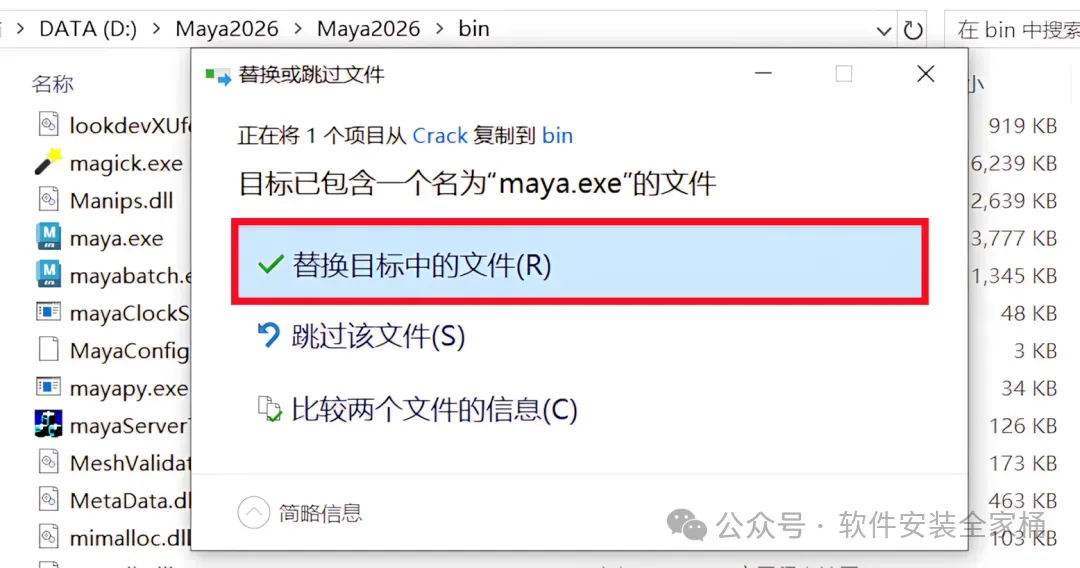Image resolution: width=1080 pixels, height=568 pixels.
Task: Click the mayabatch executable icon
Action: pos(48,275)
